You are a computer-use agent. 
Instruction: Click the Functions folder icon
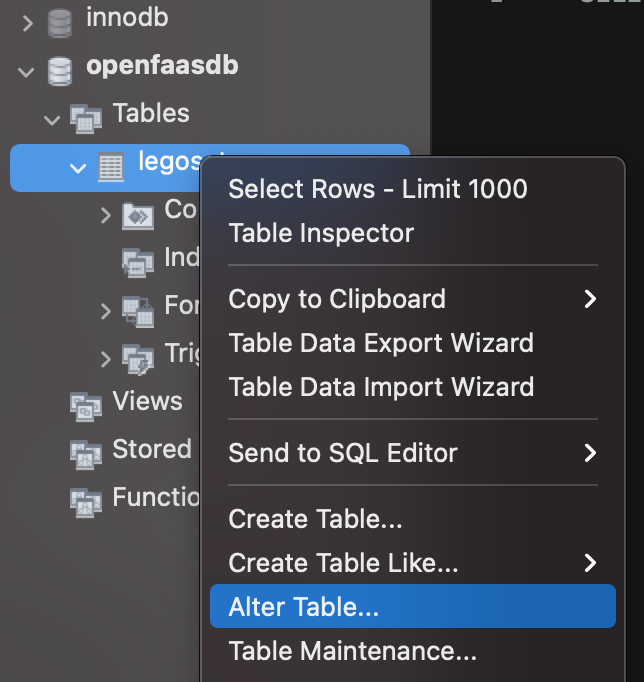coord(86,500)
